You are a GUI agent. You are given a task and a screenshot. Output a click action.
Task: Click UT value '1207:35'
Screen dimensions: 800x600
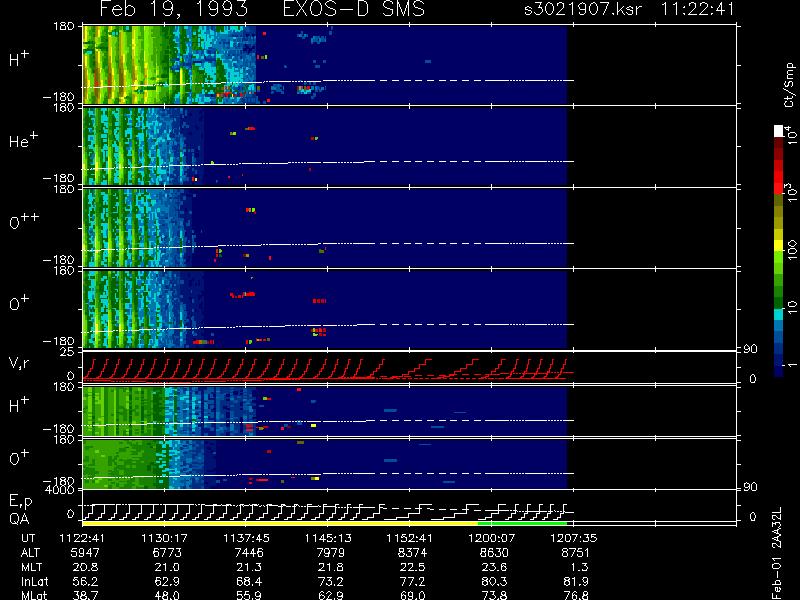pyautogui.click(x=573, y=538)
